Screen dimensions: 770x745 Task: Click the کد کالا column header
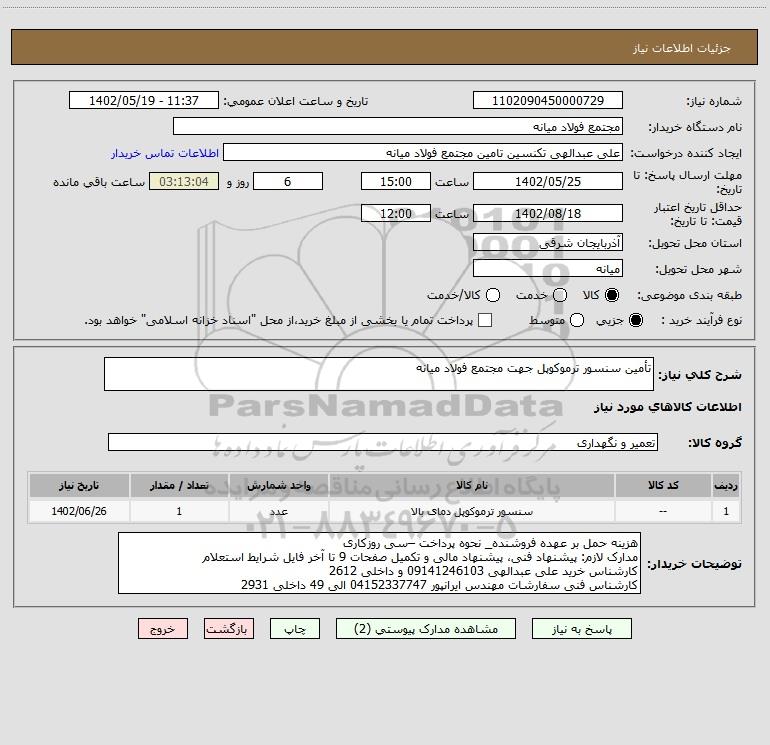(663, 485)
